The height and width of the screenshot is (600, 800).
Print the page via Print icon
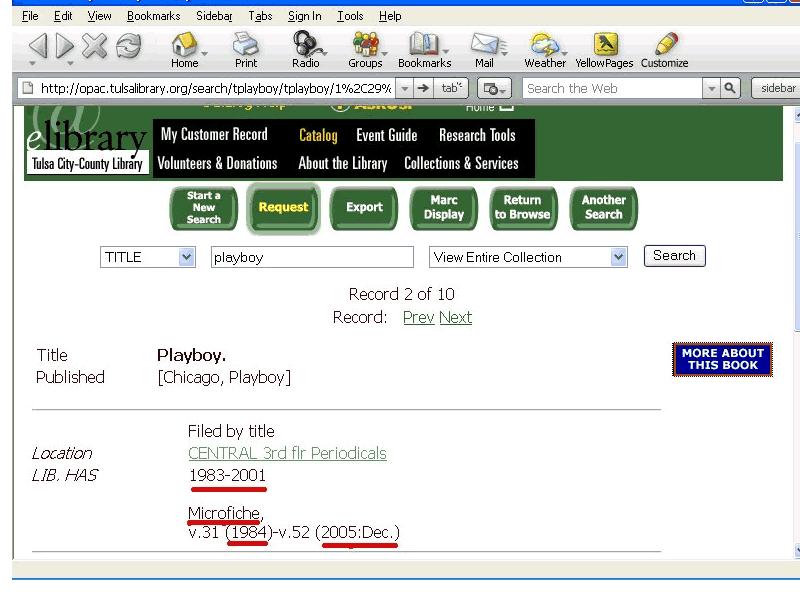click(246, 50)
